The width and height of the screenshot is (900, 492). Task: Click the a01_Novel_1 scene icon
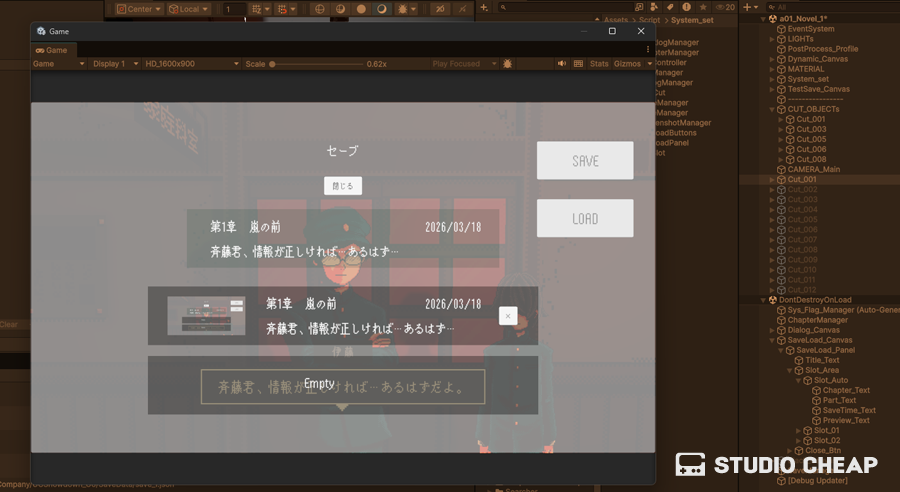pyautogui.click(x=772, y=19)
